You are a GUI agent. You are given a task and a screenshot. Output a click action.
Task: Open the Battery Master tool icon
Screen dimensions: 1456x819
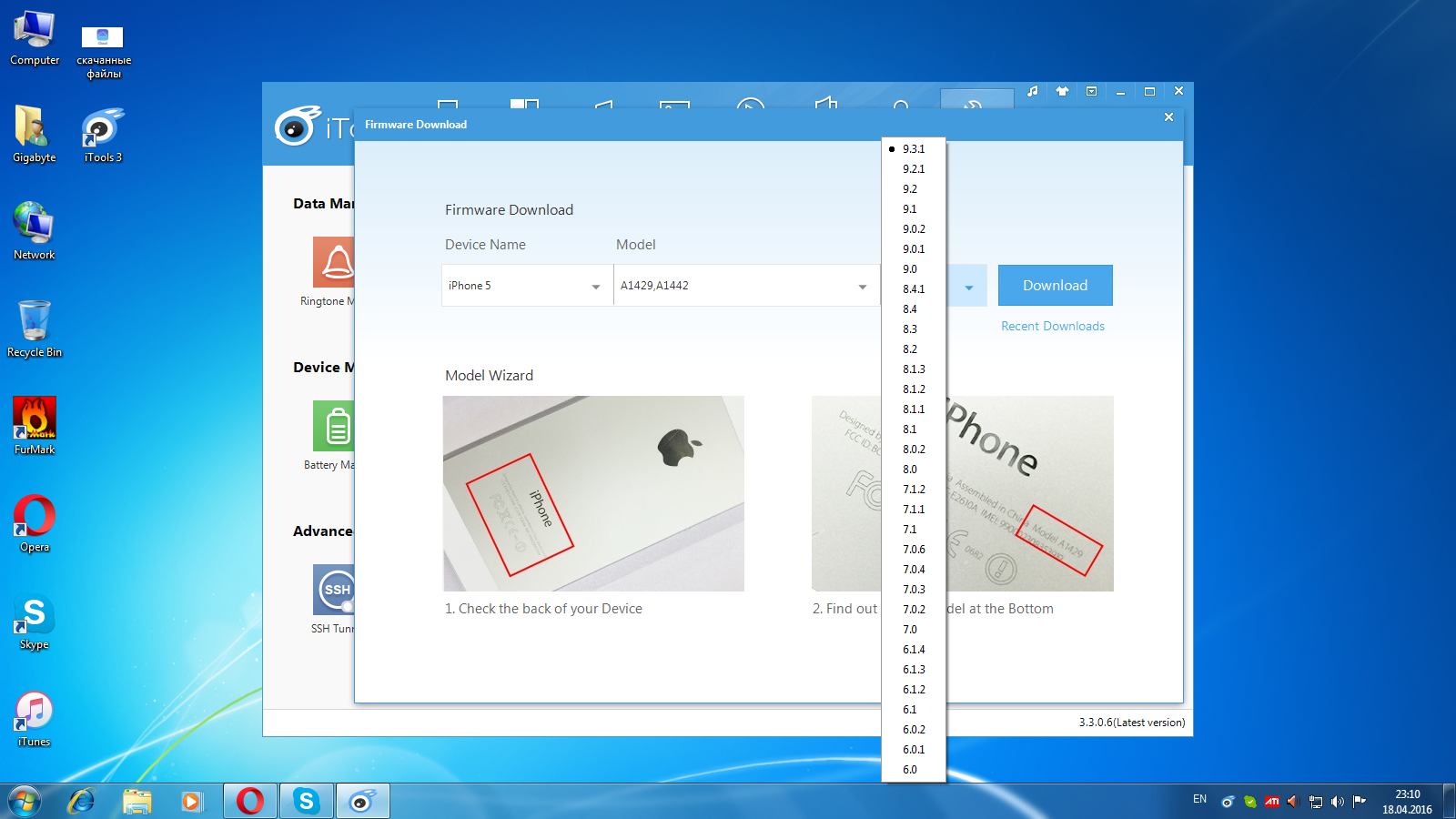[x=333, y=426]
